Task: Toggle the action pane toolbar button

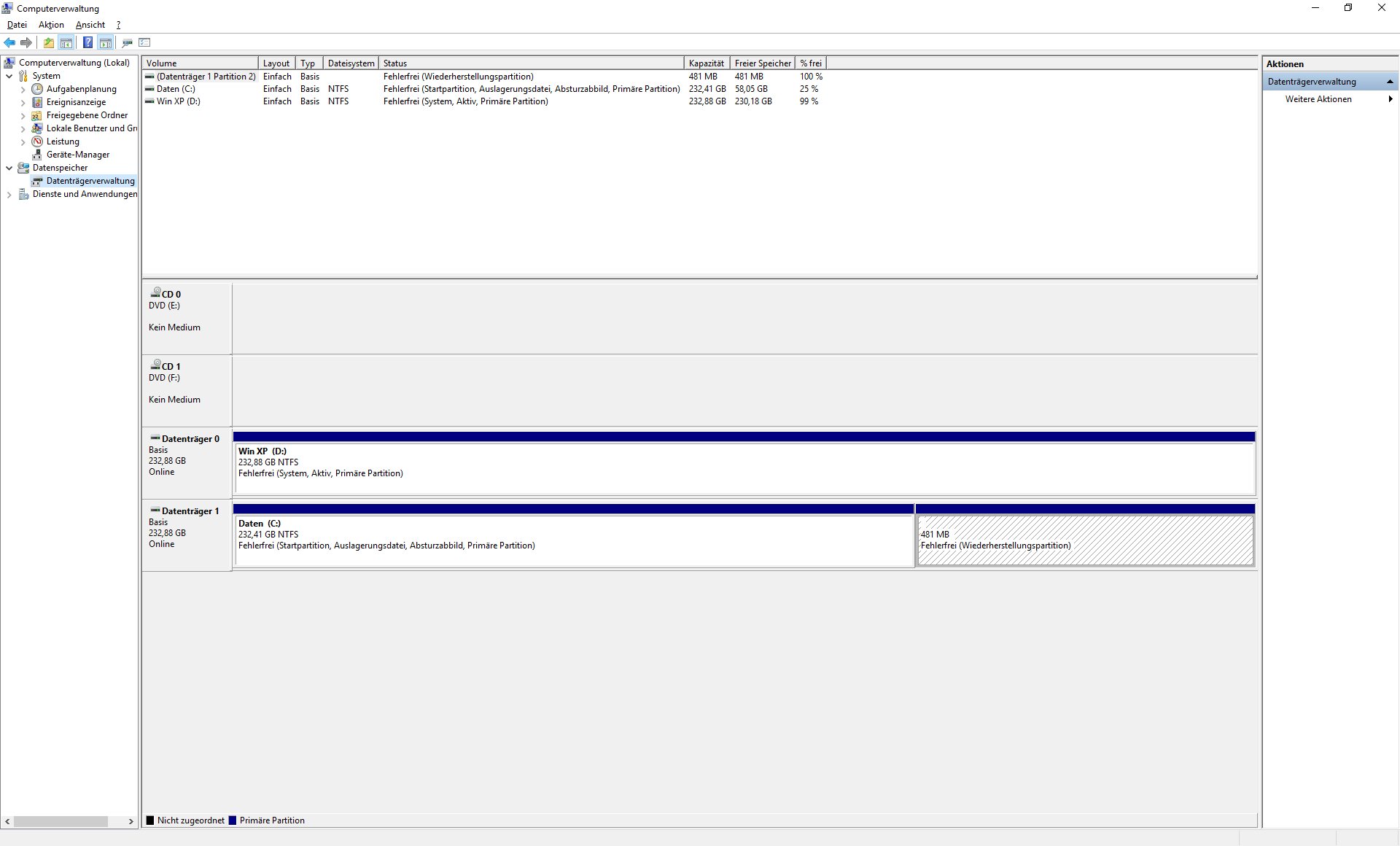Action: click(x=106, y=42)
